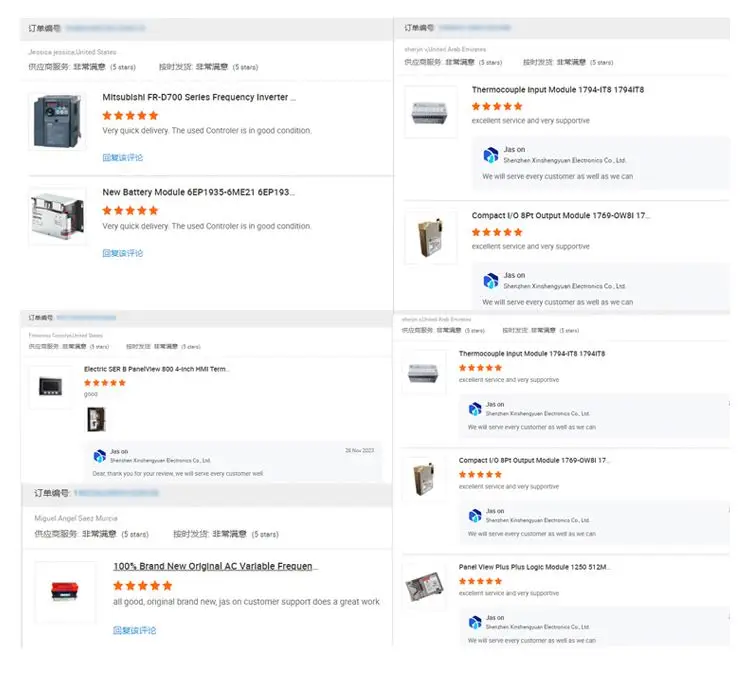Open the red AC variable frequency drive image
750x675 pixels.
point(65,590)
